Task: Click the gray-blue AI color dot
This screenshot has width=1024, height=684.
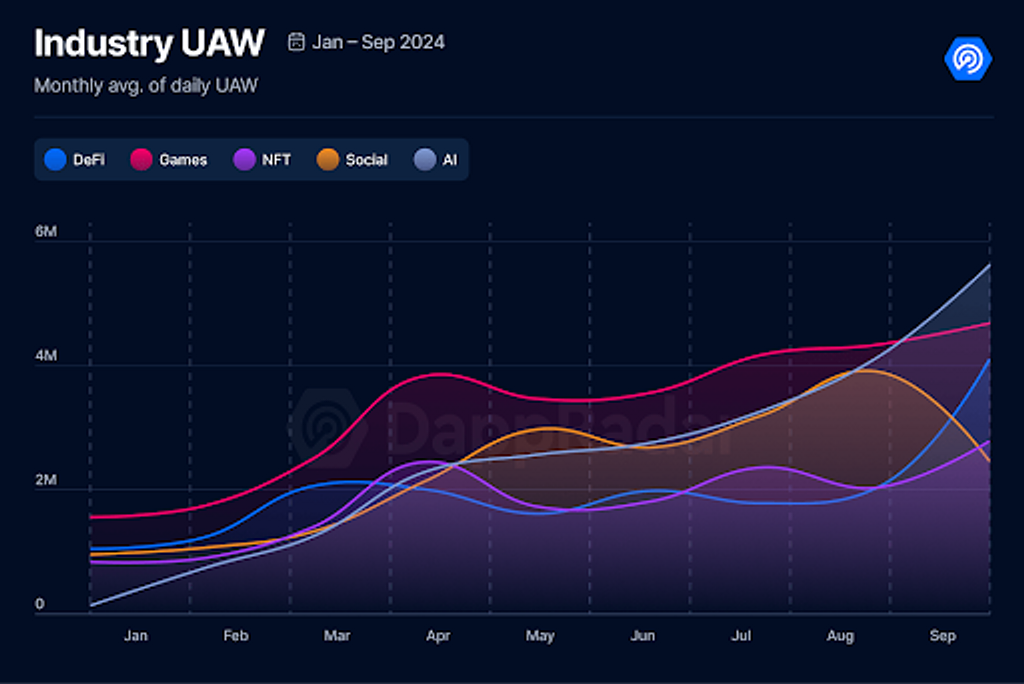Action: point(425,159)
